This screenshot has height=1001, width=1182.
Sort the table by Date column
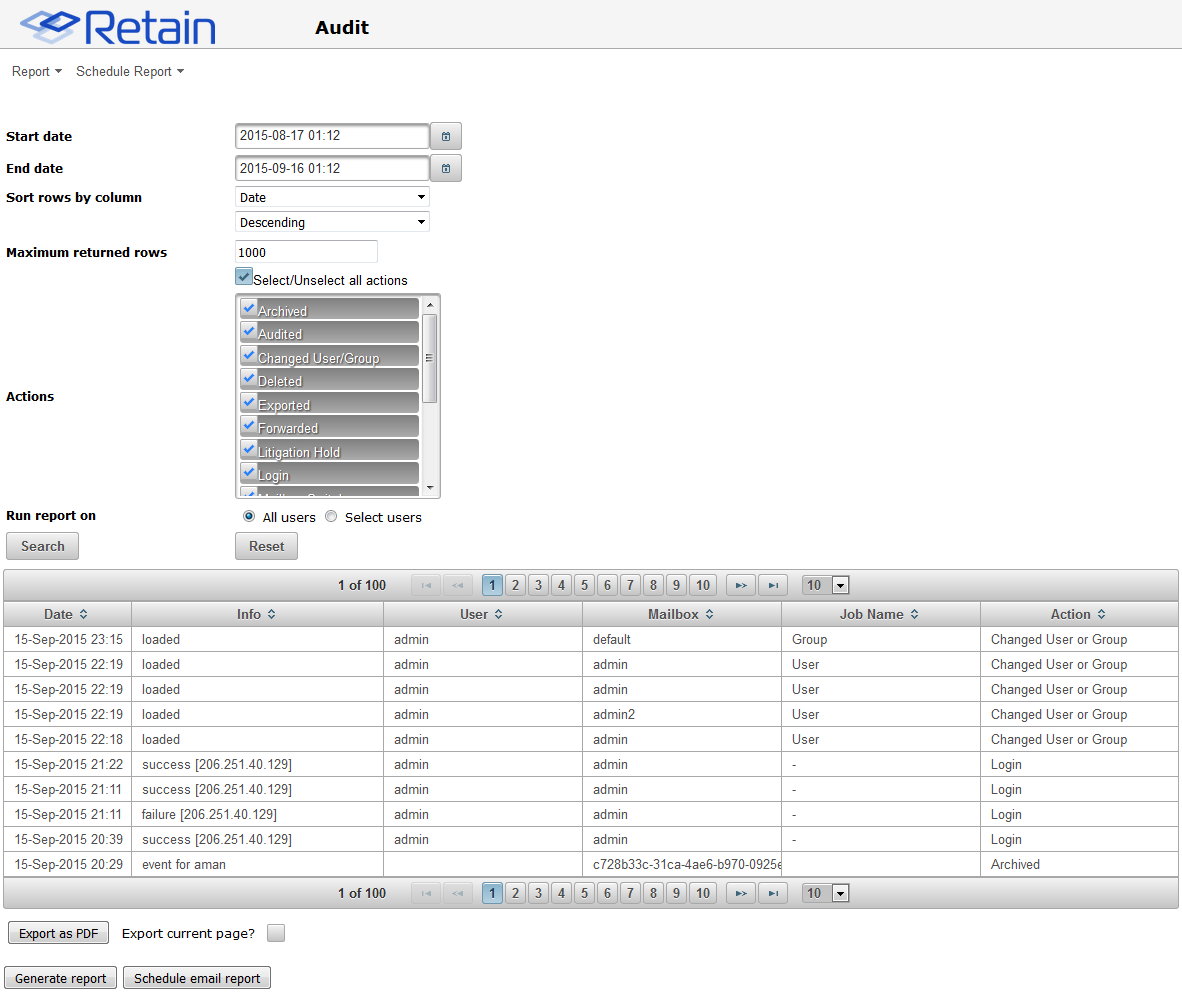point(67,614)
